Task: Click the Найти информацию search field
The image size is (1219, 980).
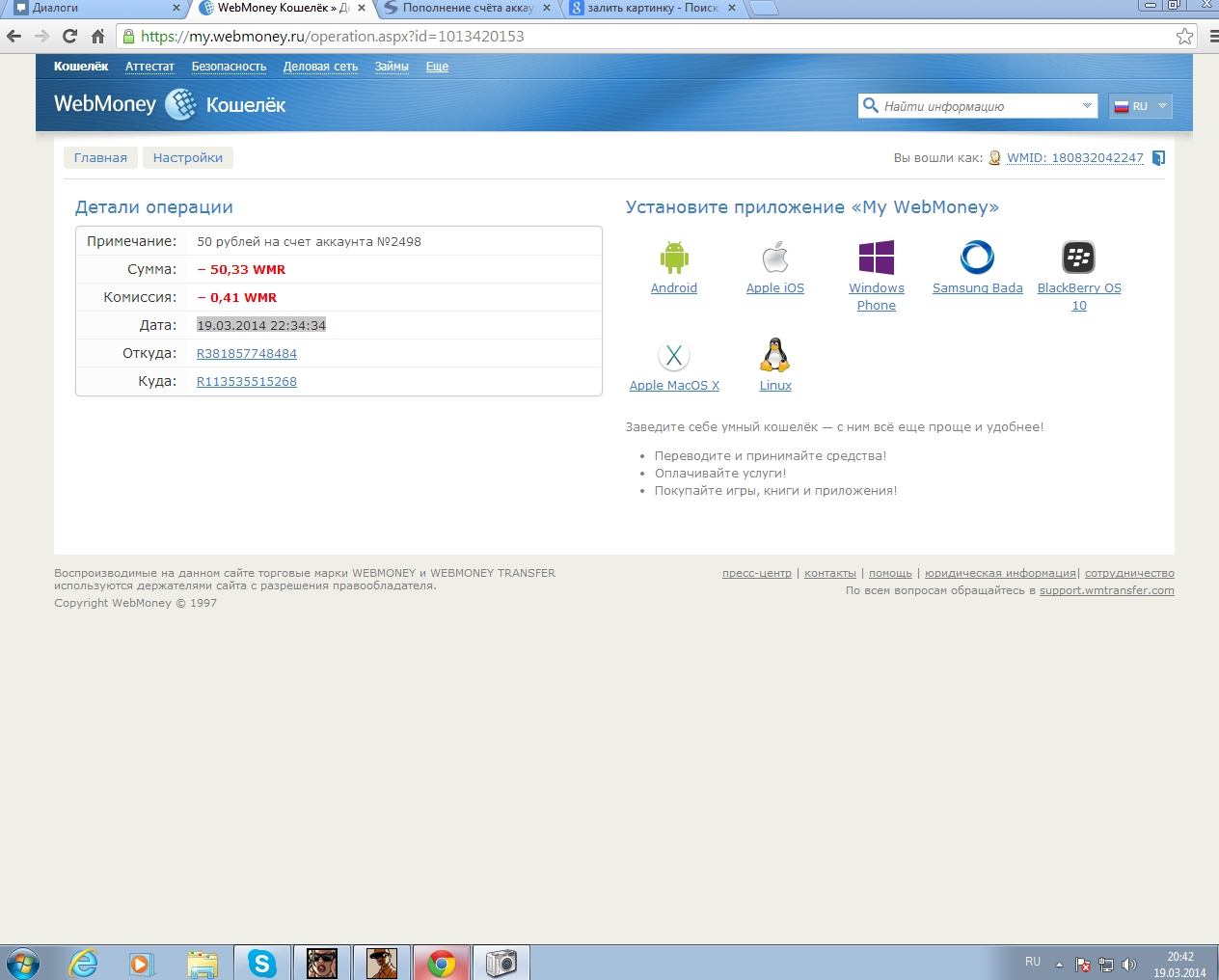Action: 979,106
